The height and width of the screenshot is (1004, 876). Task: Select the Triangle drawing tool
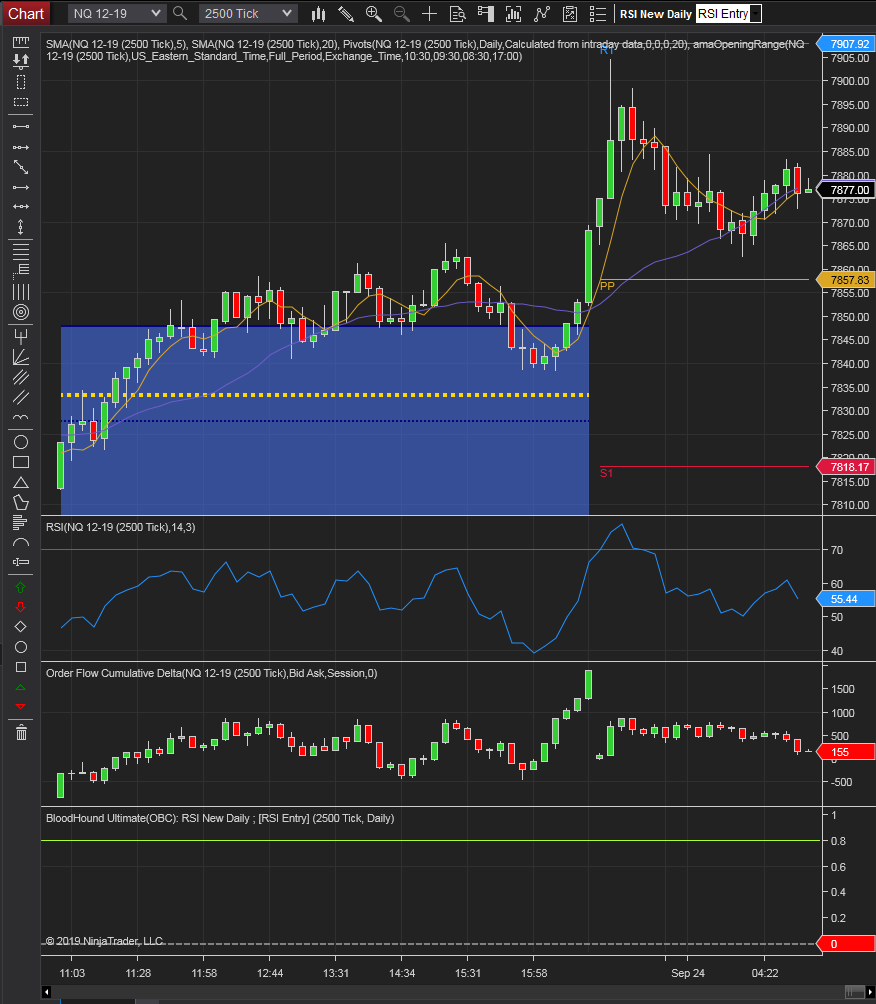click(x=20, y=482)
